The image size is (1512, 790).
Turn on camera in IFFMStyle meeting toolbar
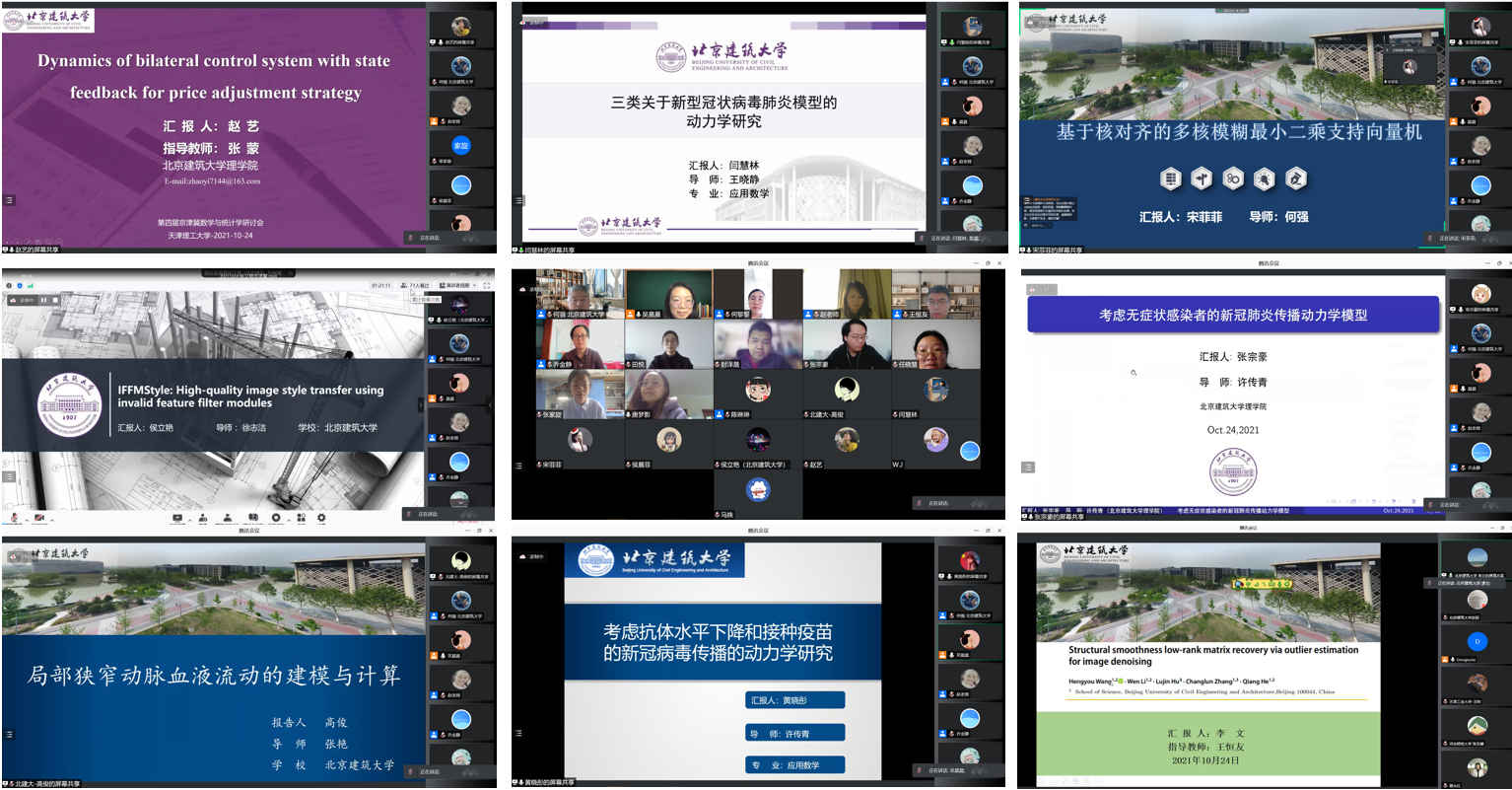[x=39, y=518]
